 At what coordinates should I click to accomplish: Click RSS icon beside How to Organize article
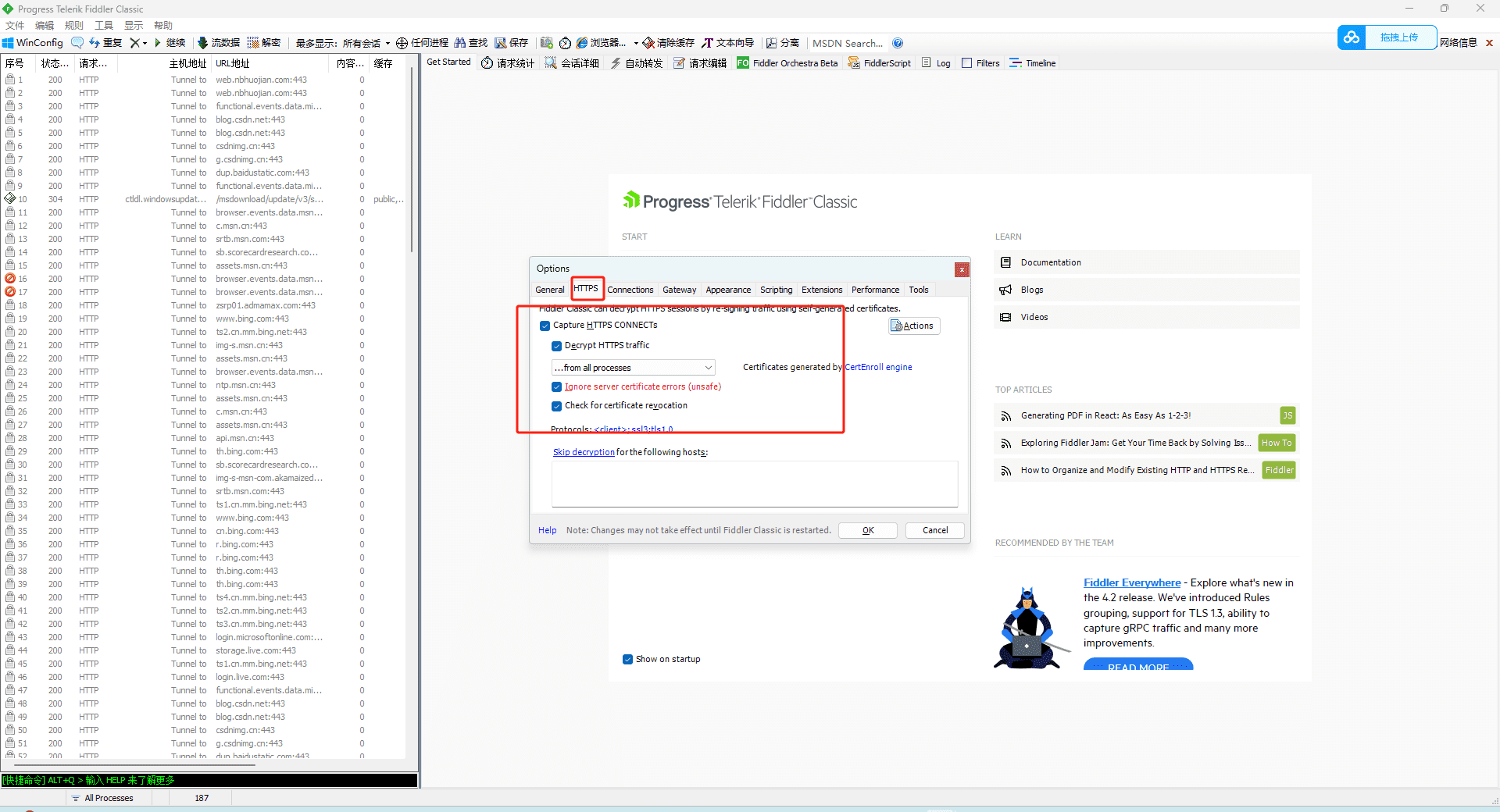click(1005, 471)
